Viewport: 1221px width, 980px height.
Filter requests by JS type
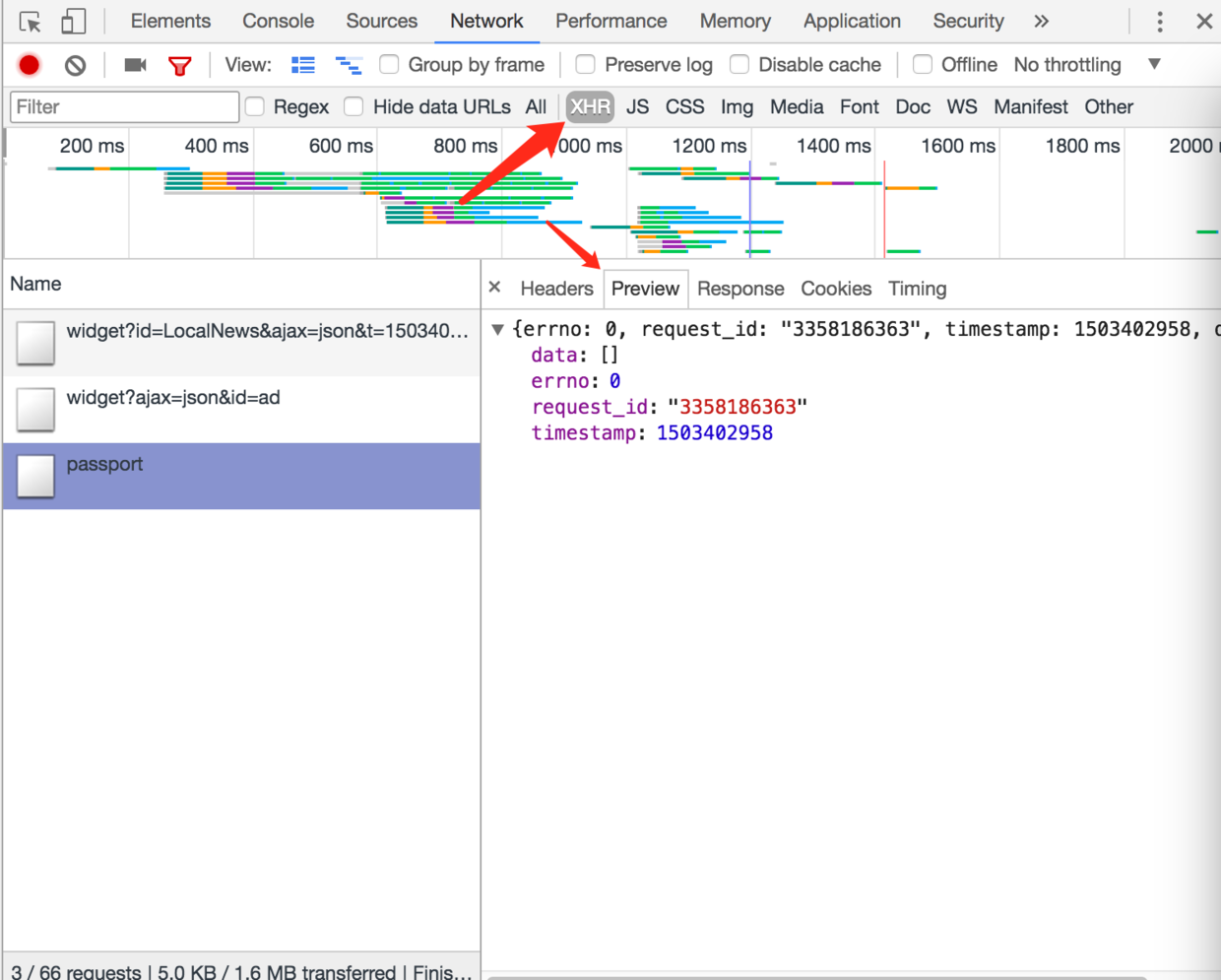click(x=637, y=106)
